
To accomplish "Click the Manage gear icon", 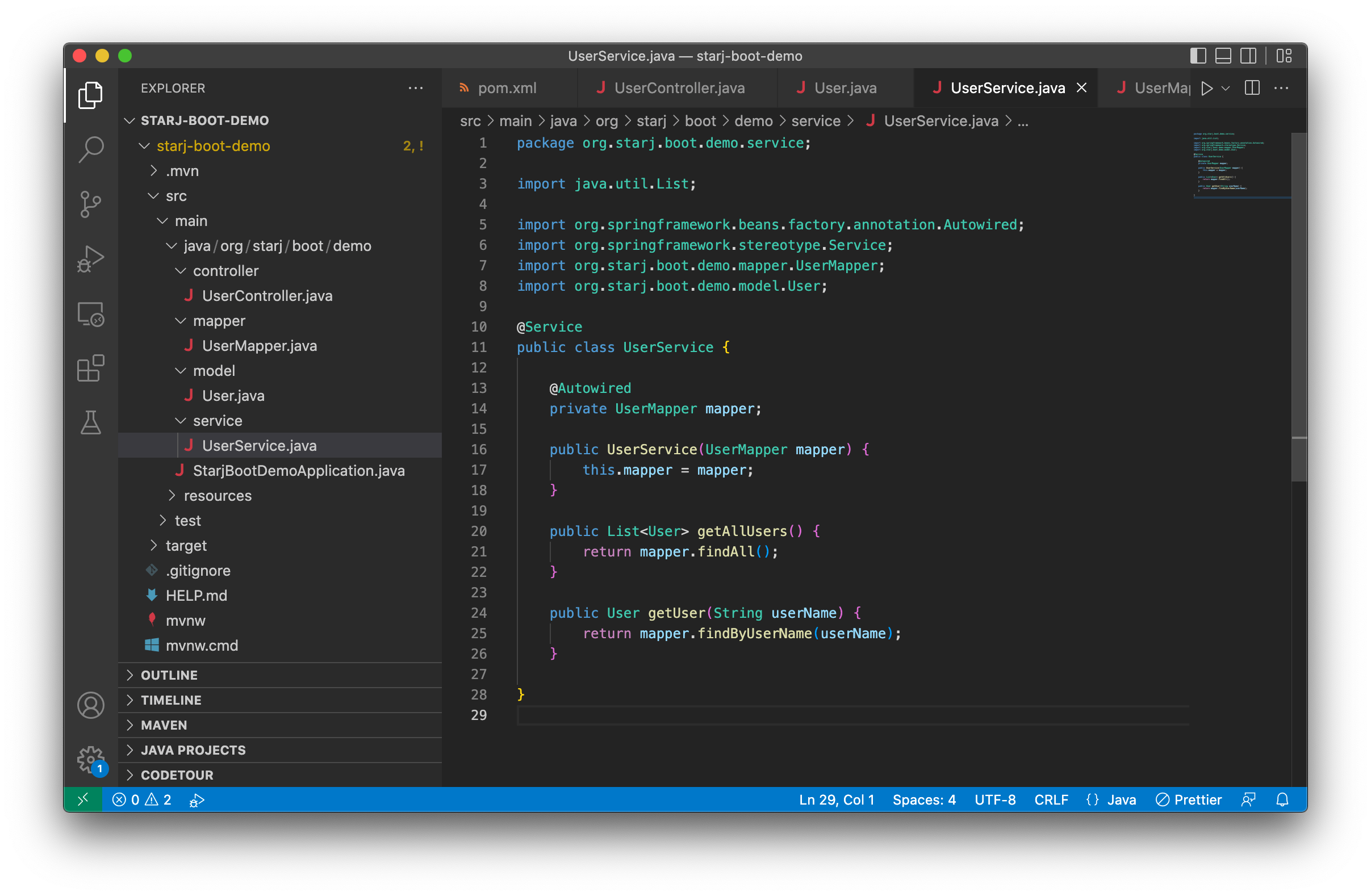I will pyautogui.click(x=90, y=759).
